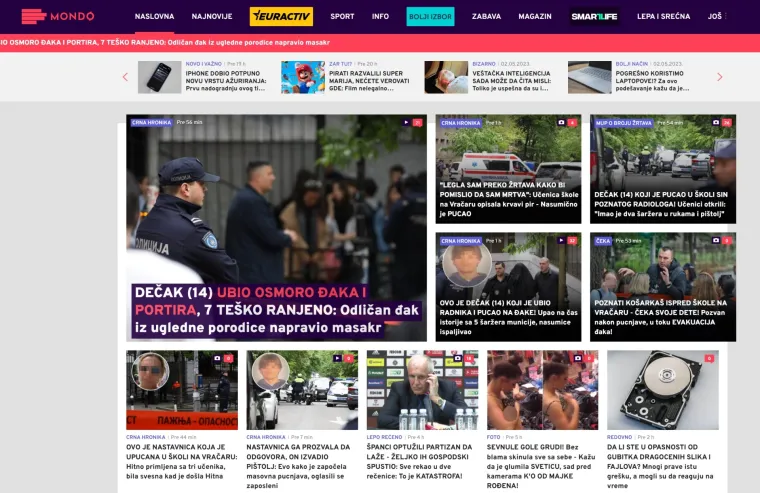Open the Smartlife section
The image size is (760, 493).
(x=594, y=16)
